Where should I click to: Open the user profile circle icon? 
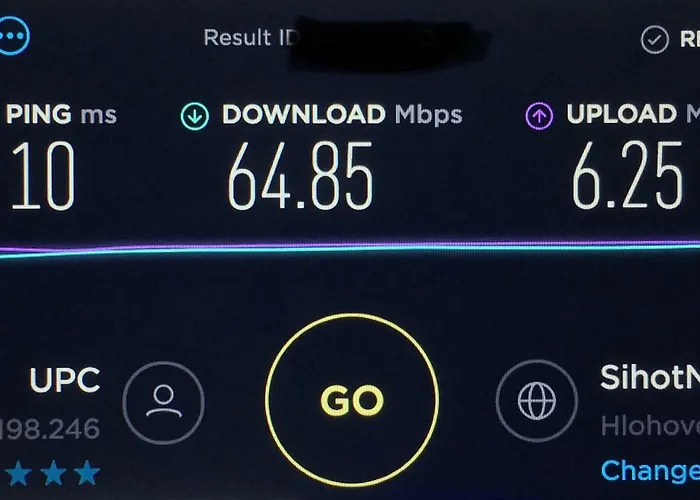point(164,403)
